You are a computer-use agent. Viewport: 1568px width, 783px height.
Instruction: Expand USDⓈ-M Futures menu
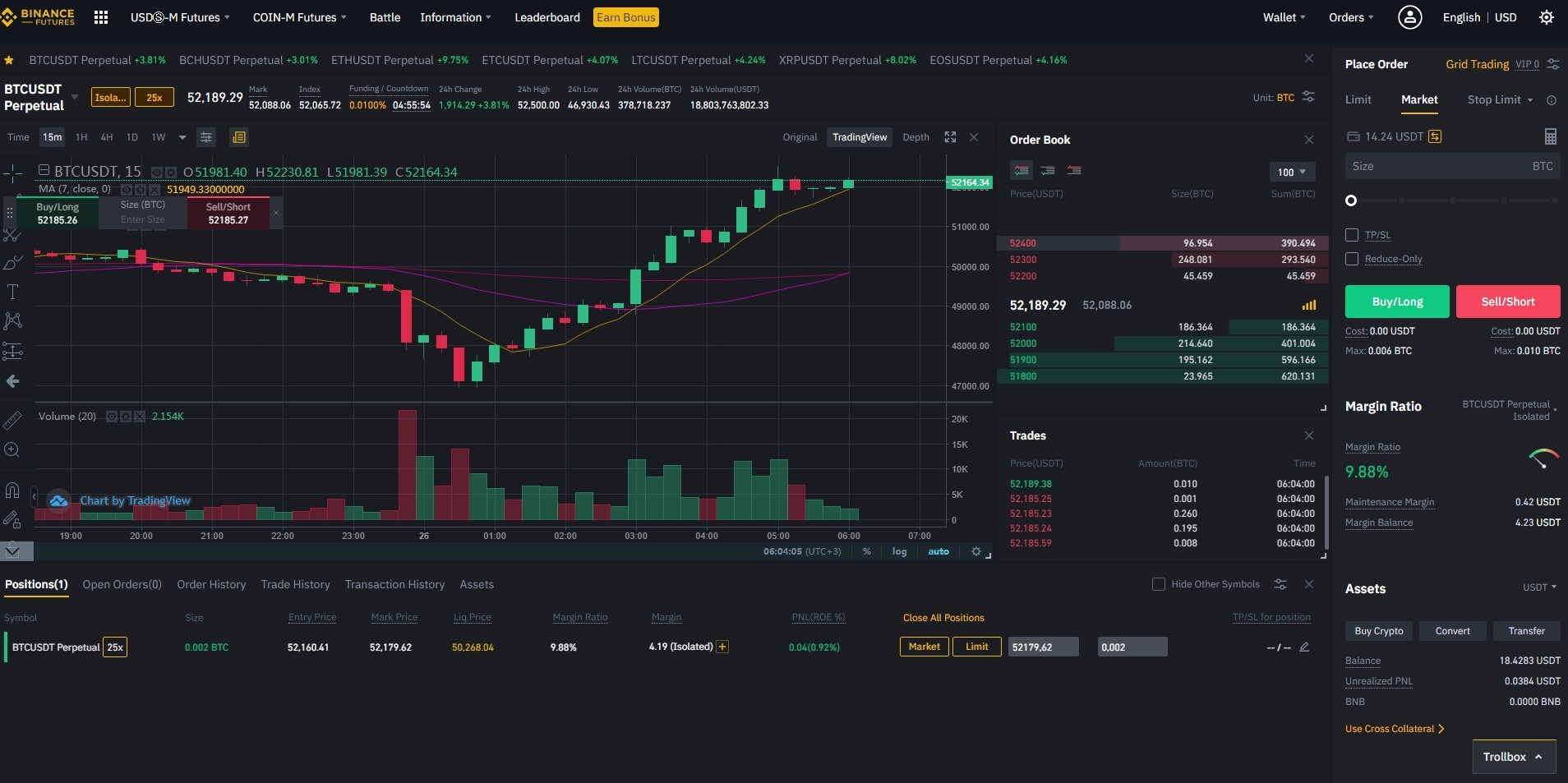coord(180,17)
